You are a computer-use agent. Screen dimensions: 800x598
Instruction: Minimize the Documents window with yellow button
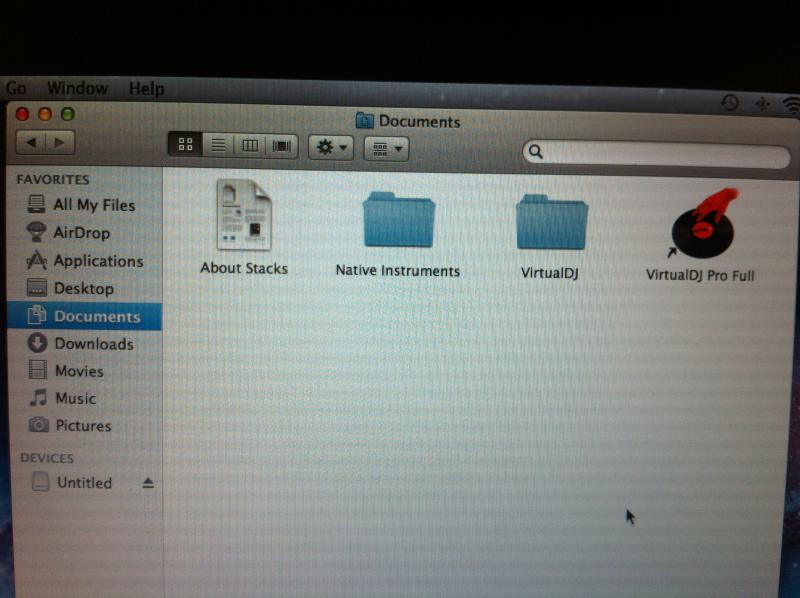click(45, 114)
